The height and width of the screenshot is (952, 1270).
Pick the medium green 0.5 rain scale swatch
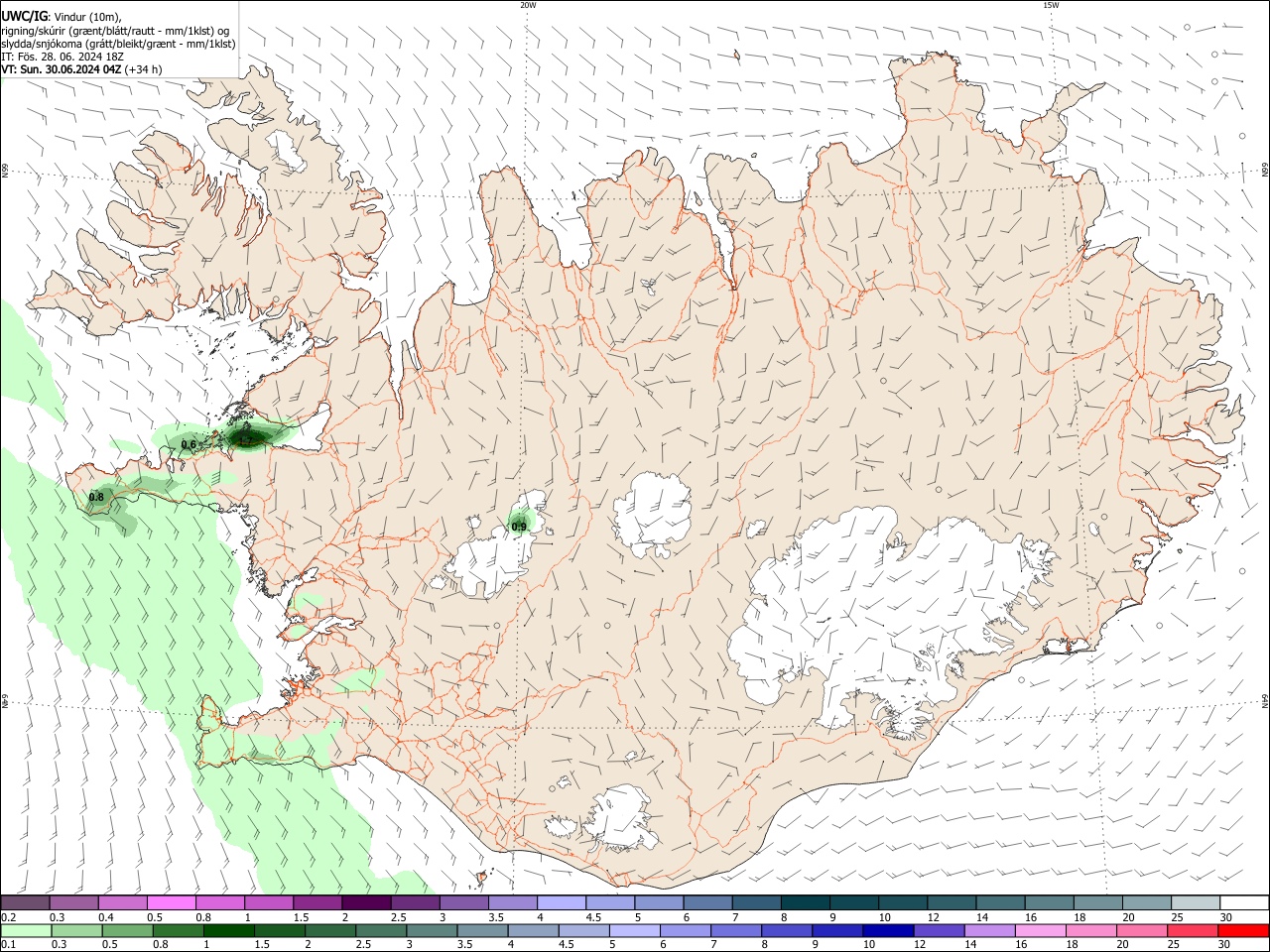(x=129, y=931)
